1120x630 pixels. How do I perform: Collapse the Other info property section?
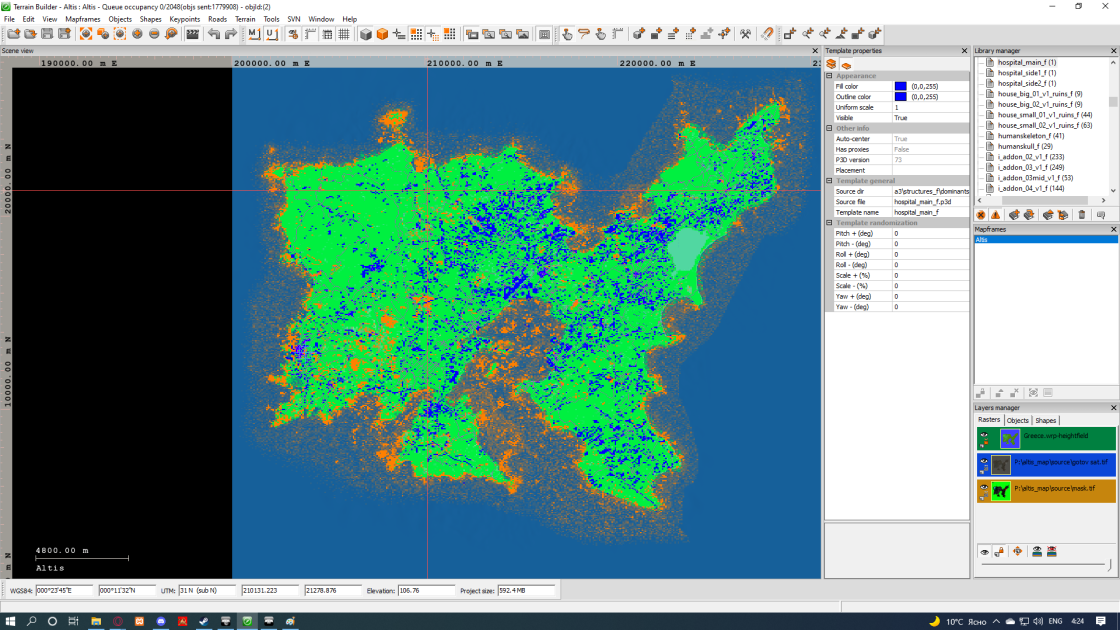tap(829, 129)
